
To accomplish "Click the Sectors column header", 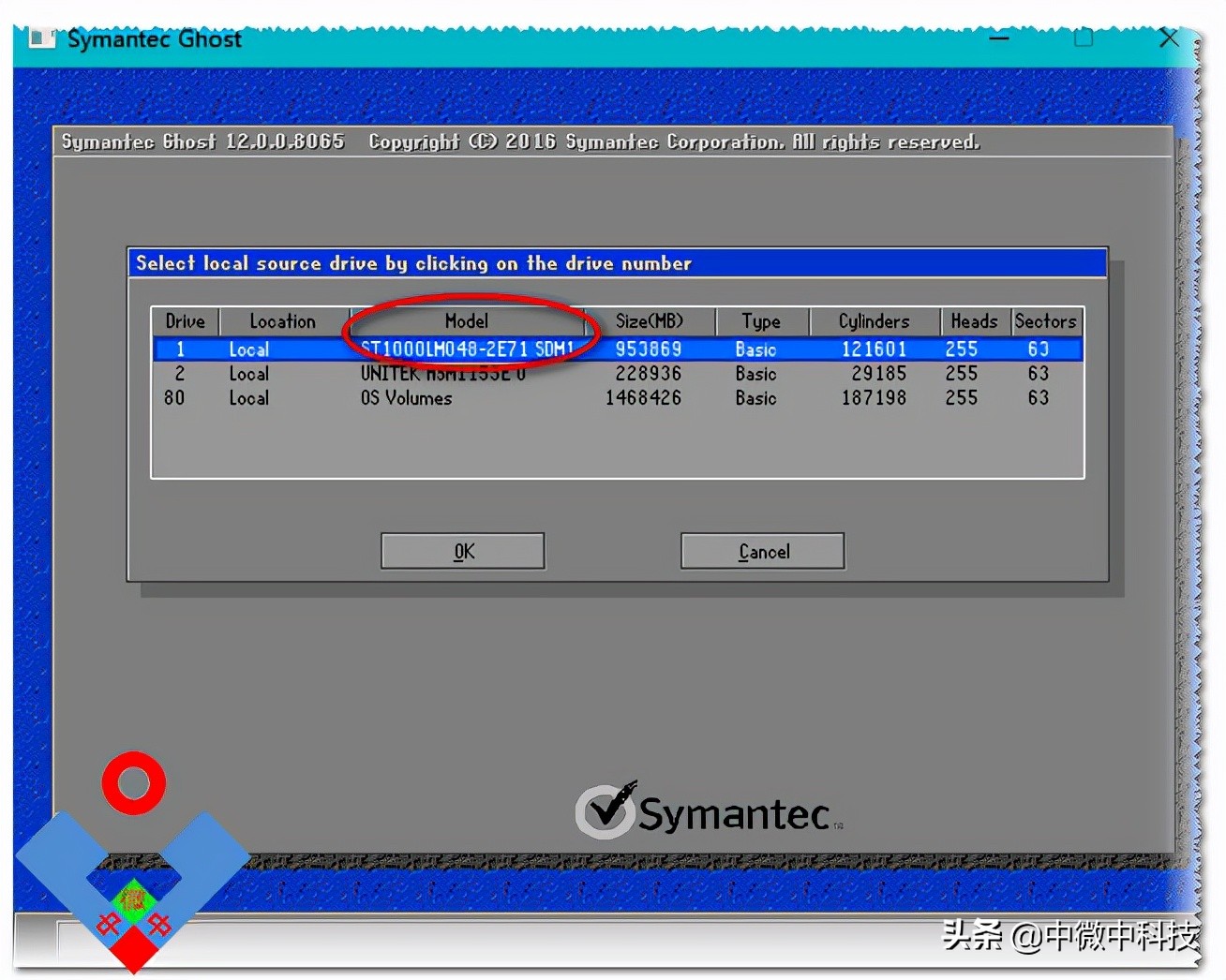I will [x=1046, y=321].
